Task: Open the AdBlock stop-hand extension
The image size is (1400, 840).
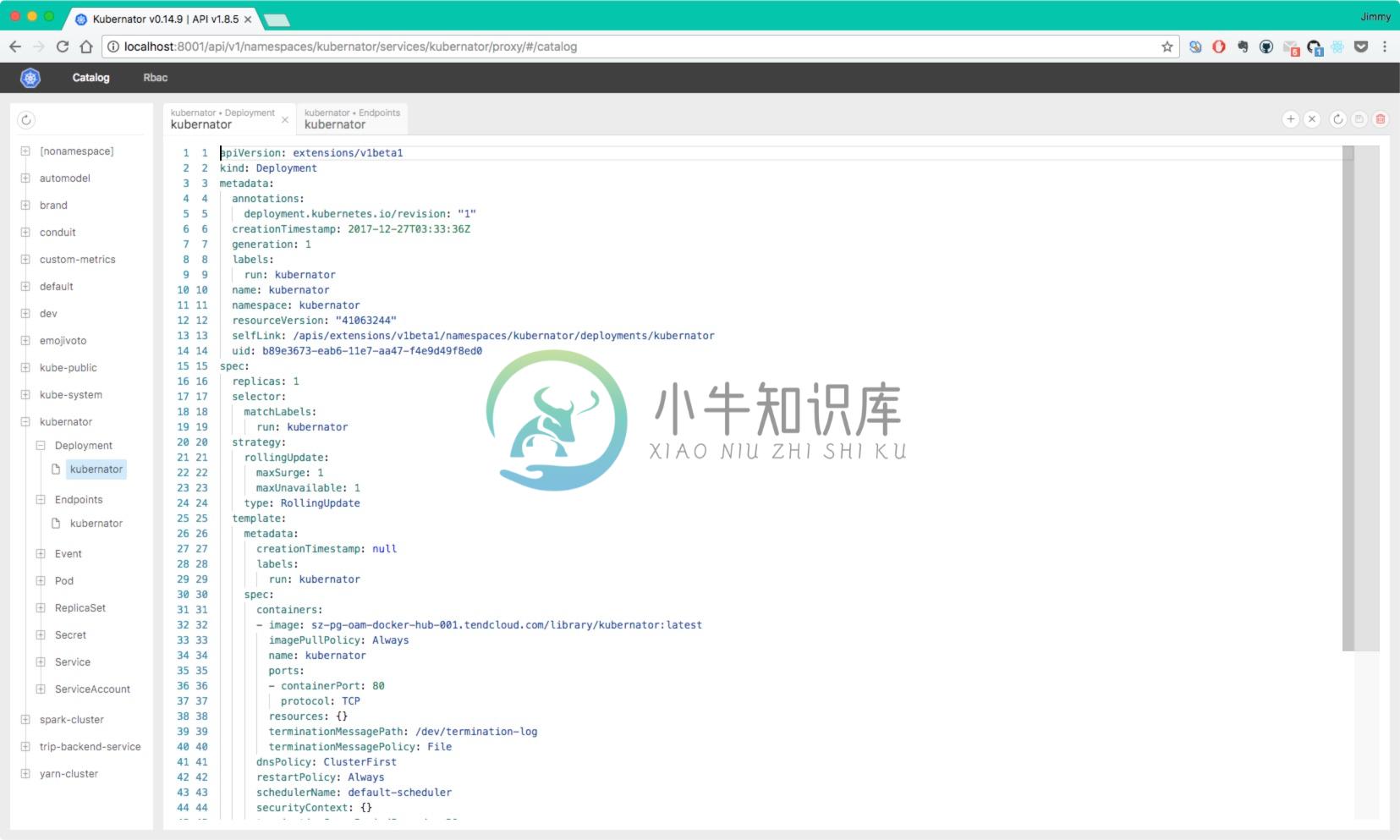Action: [1219, 47]
